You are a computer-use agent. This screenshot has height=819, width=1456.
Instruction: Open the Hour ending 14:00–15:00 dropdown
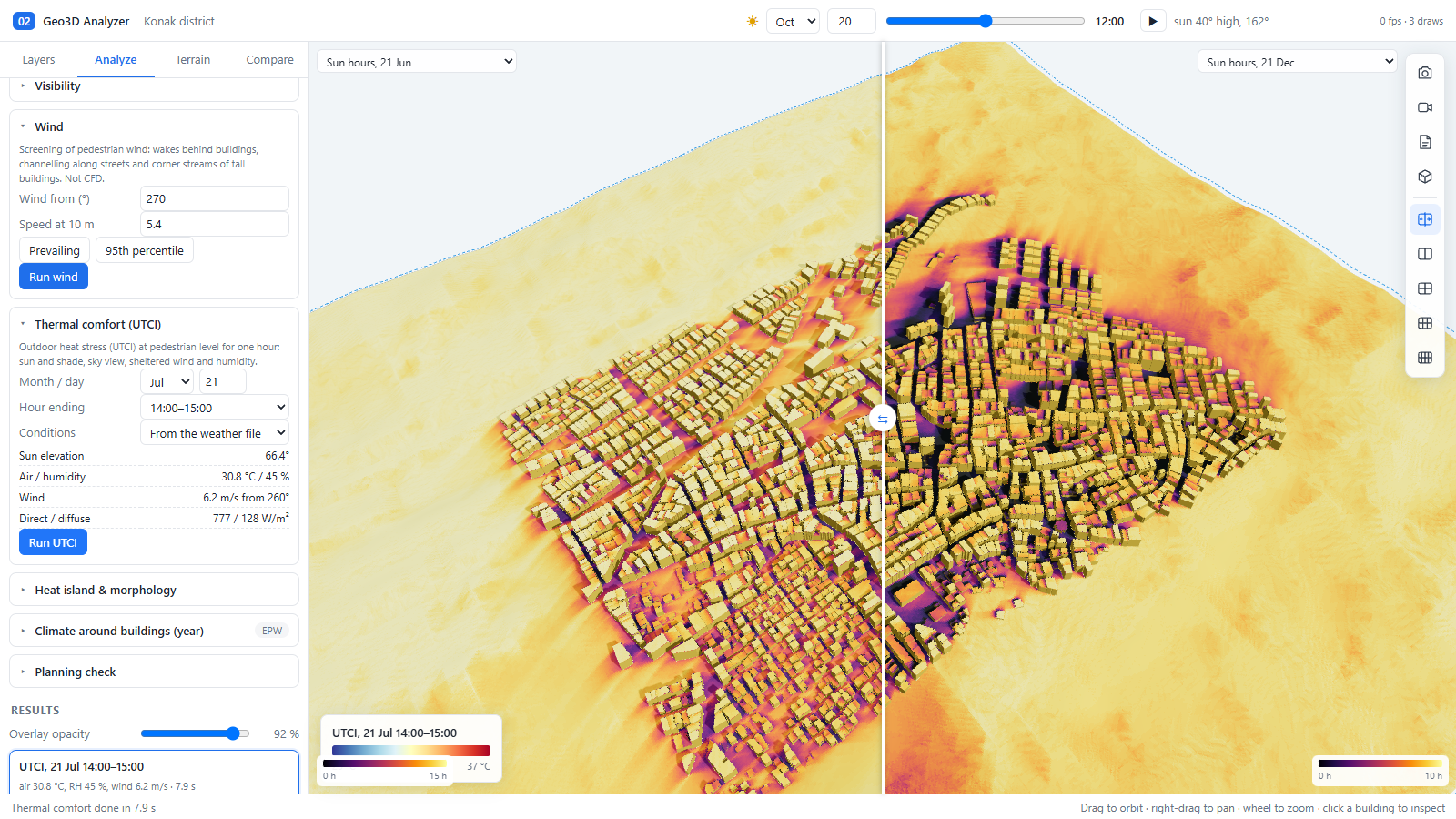(215, 408)
